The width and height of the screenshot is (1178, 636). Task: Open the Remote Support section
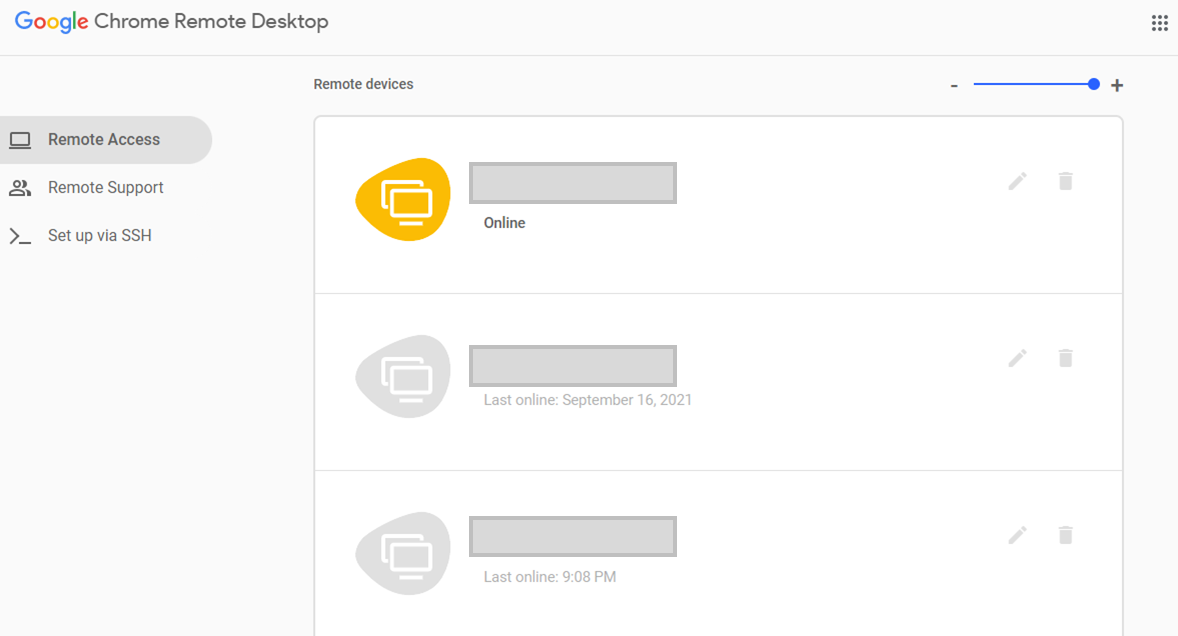tap(105, 188)
